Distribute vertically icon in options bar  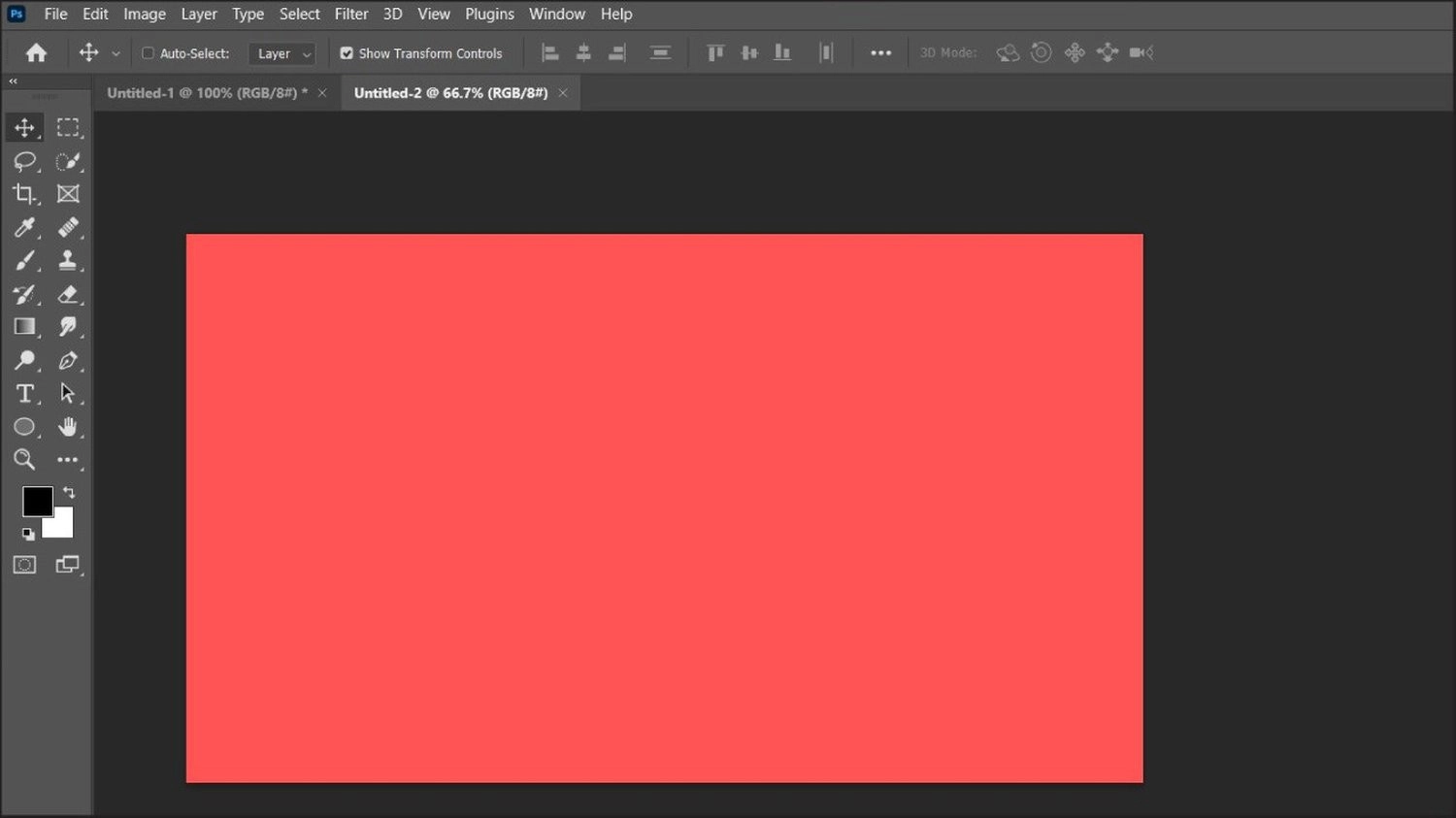click(x=660, y=53)
